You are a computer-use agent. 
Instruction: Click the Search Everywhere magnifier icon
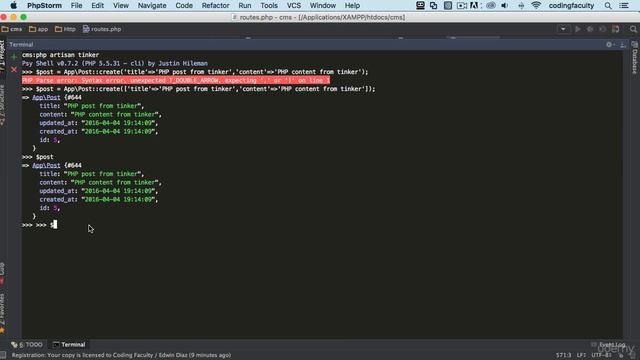coord(633,29)
